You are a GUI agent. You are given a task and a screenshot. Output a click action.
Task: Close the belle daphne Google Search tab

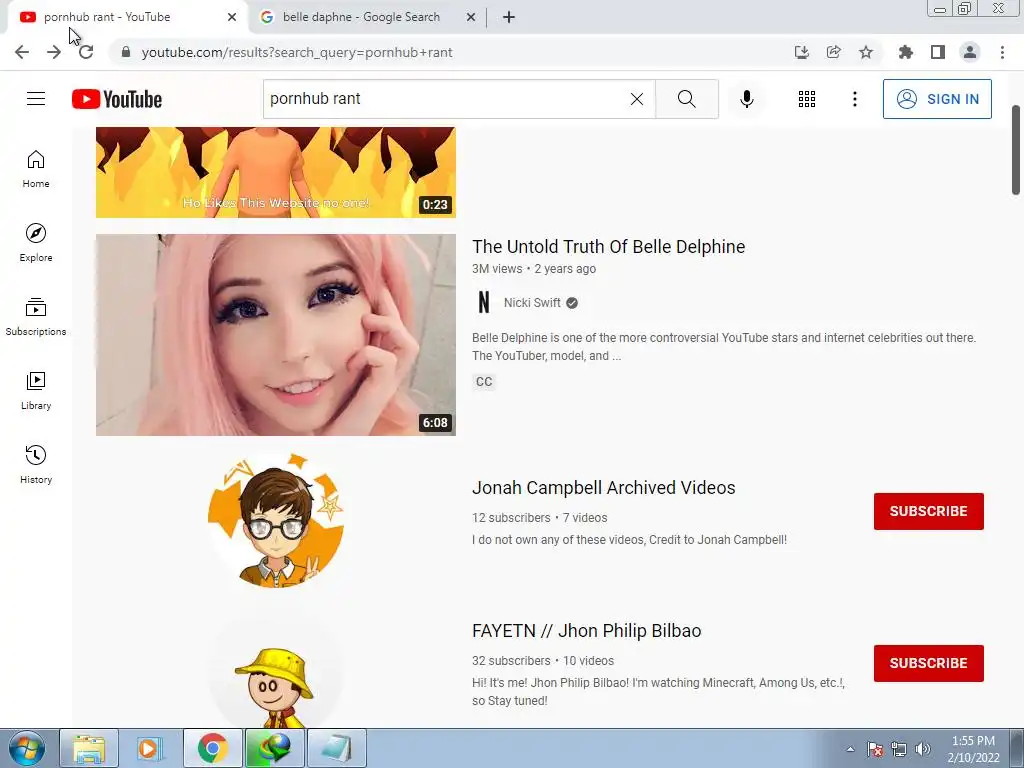click(471, 17)
